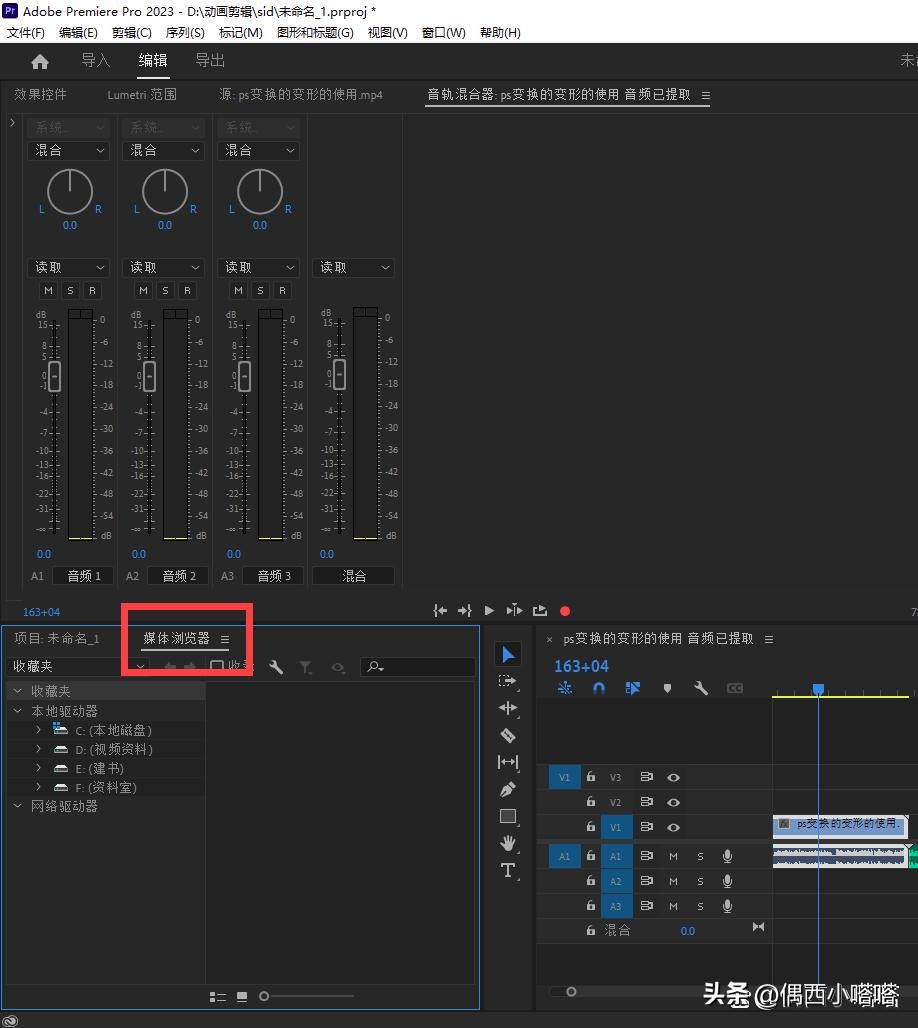Click the Ripple Edit tool
The width and height of the screenshot is (918, 1028).
[508, 708]
